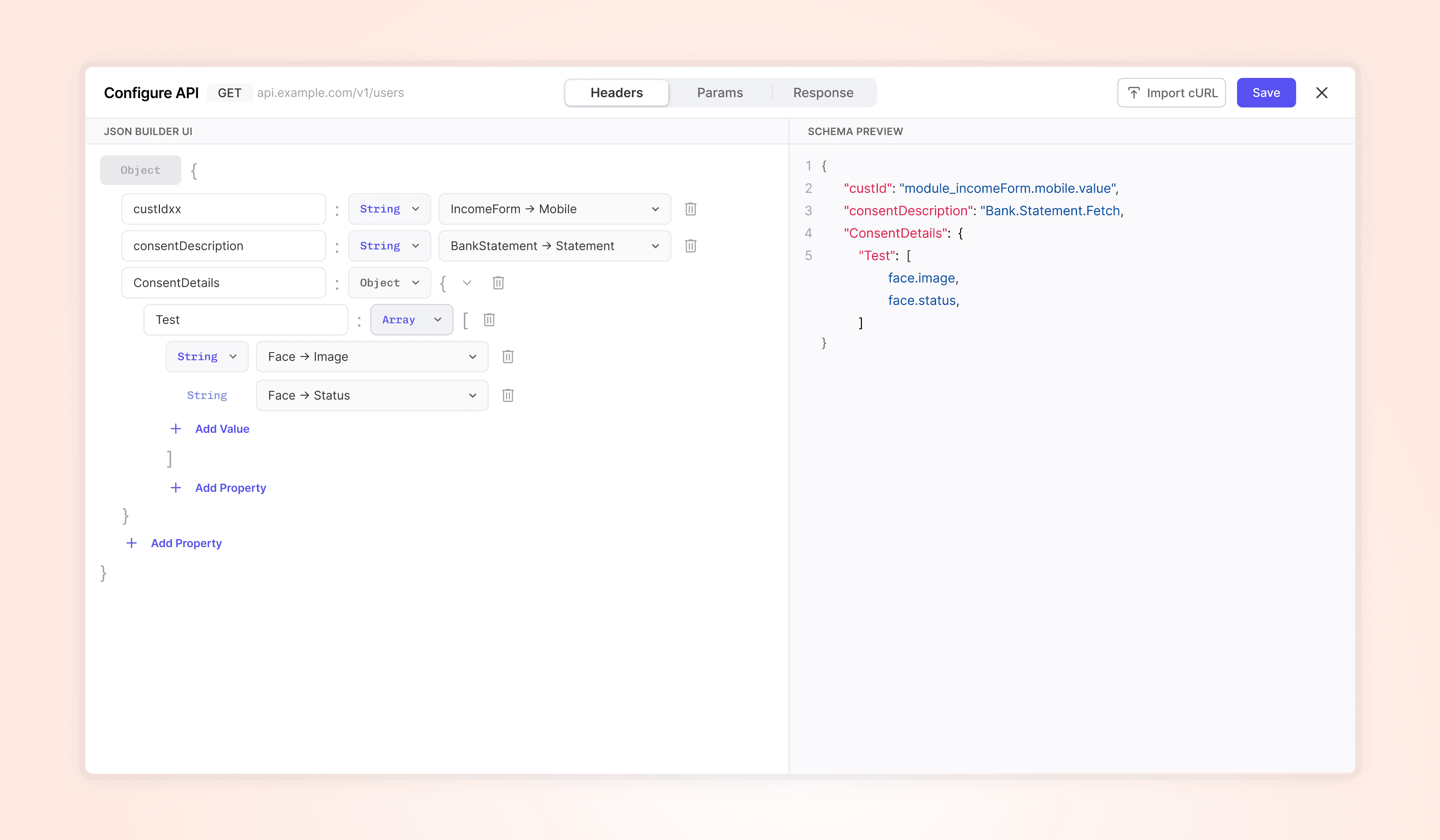Viewport: 1440px width, 840px height.
Task: Open the BankStatement → Statement dropdown
Action: (x=554, y=246)
